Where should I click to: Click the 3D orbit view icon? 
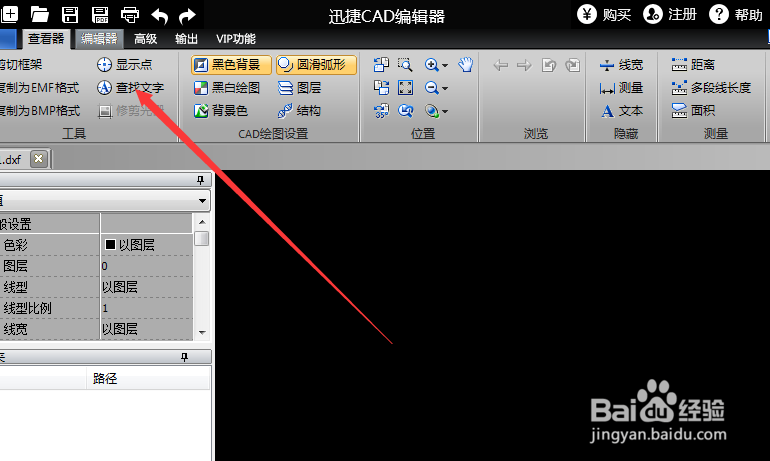tap(432, 111)
